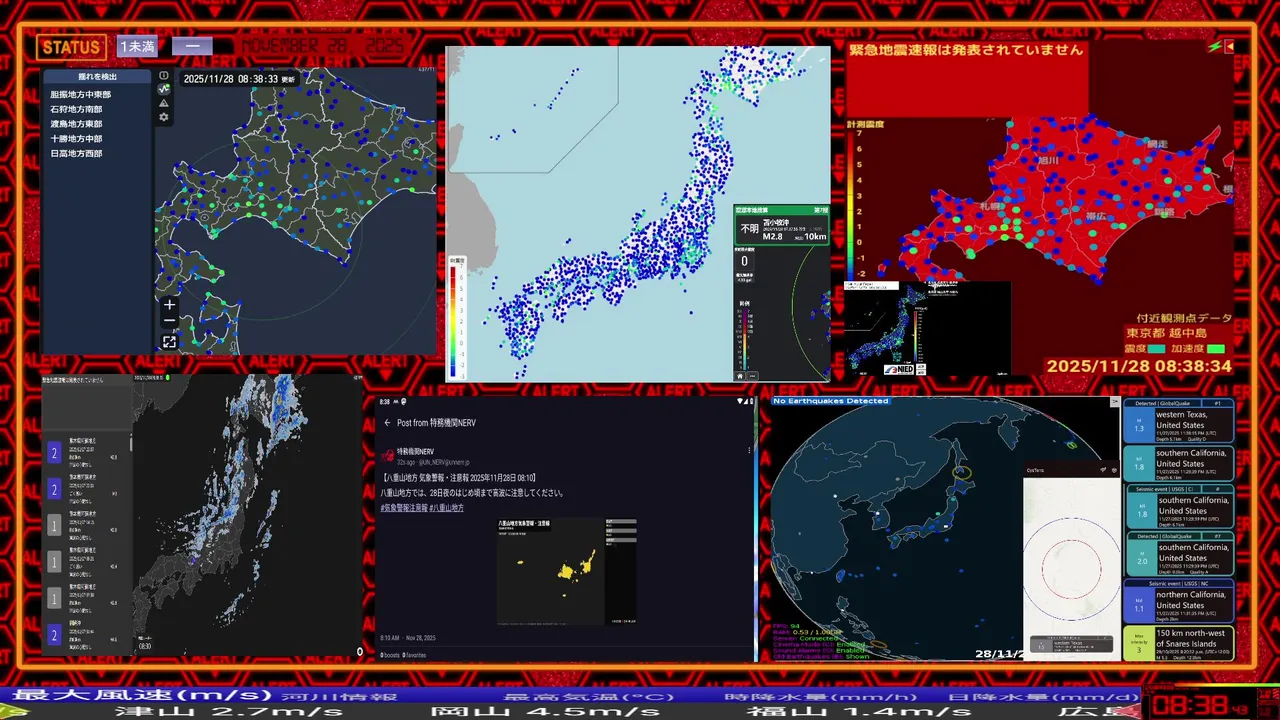Click the southern California M2.0 GlobalQuake card

[1179, 554]
